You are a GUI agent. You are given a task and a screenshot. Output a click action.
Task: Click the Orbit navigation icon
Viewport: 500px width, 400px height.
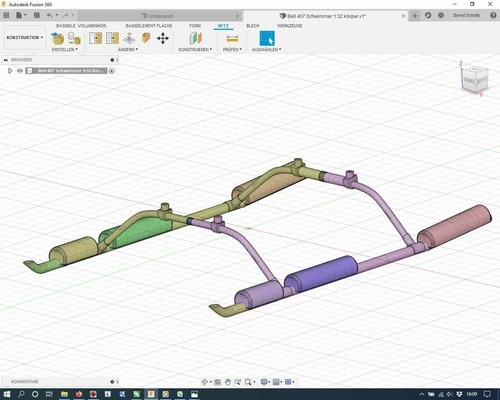pos(205,382)
